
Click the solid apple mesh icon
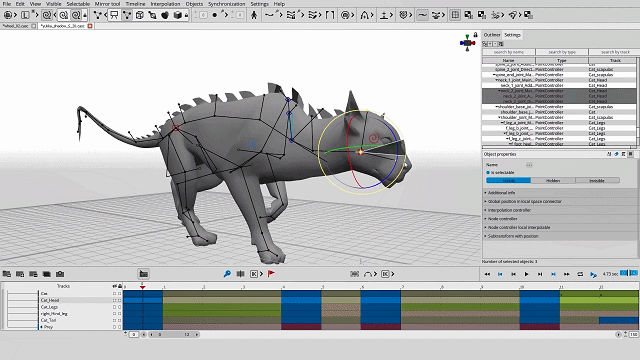(165, 15)
